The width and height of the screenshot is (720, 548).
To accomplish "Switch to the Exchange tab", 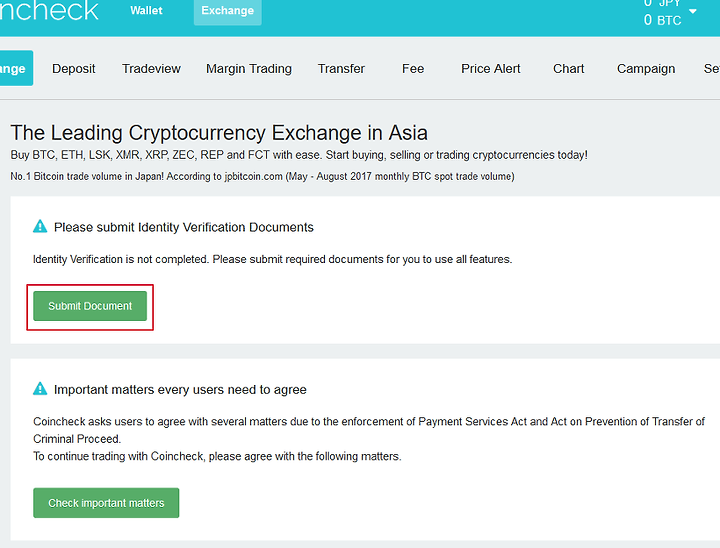I will [228, 11].
